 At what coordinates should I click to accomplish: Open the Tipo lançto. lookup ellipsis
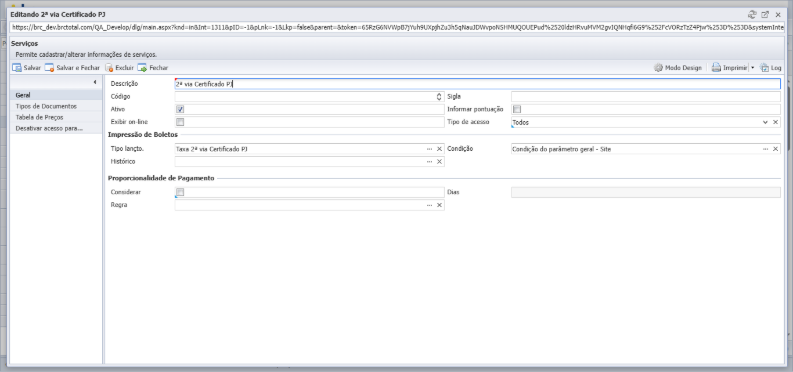(429, 149)
